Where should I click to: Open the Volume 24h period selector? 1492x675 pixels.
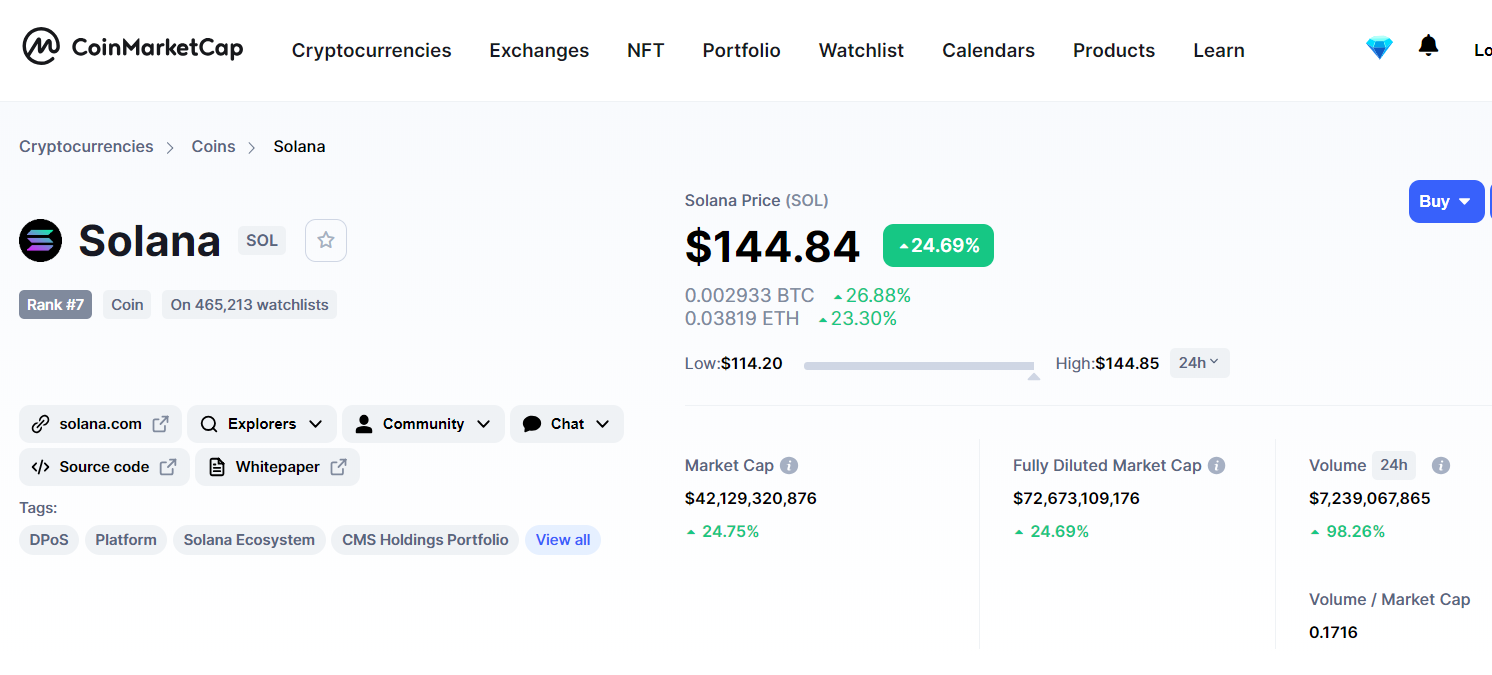point(1394,465)
